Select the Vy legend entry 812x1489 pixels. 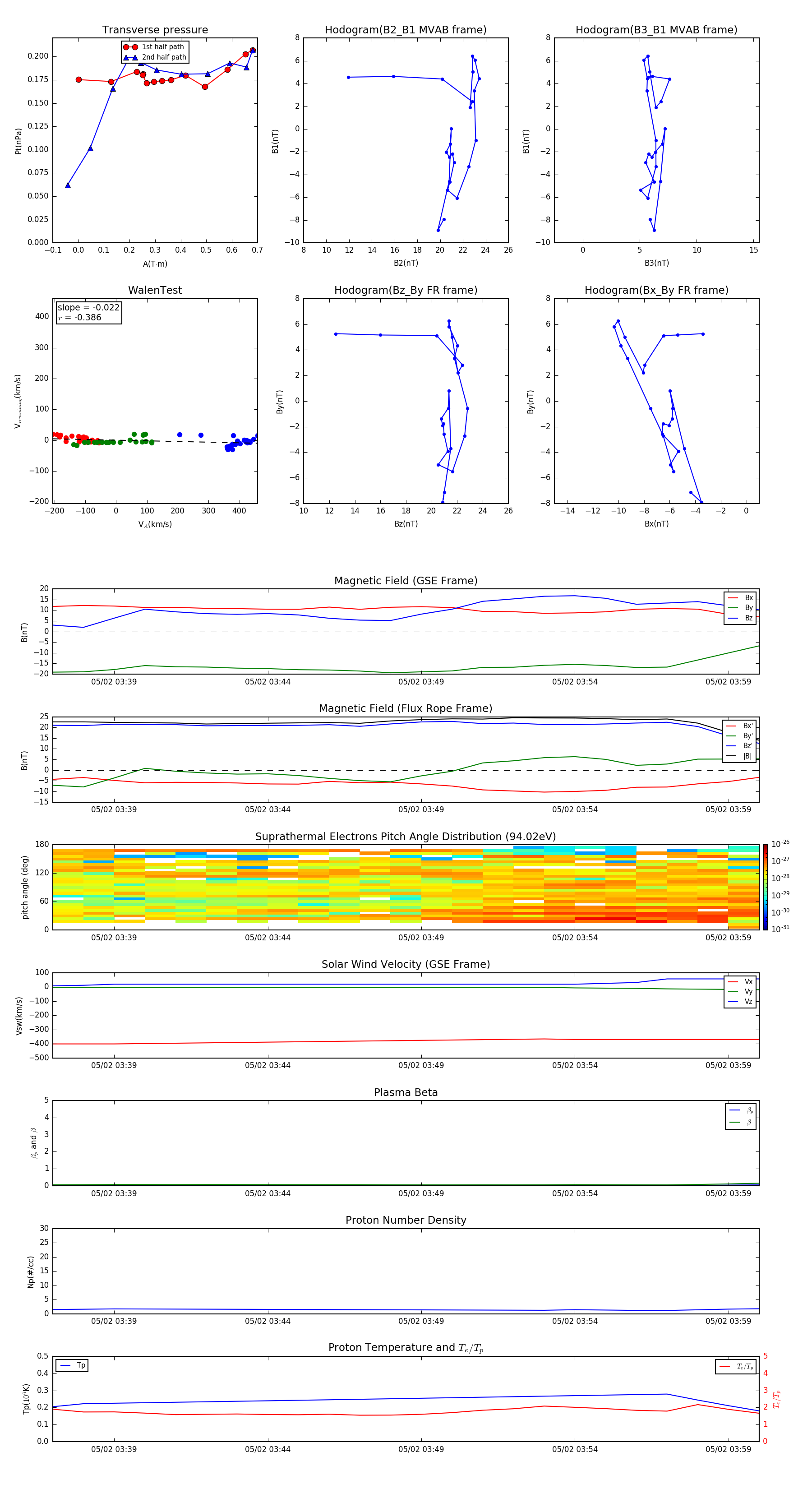coord(740,991)
